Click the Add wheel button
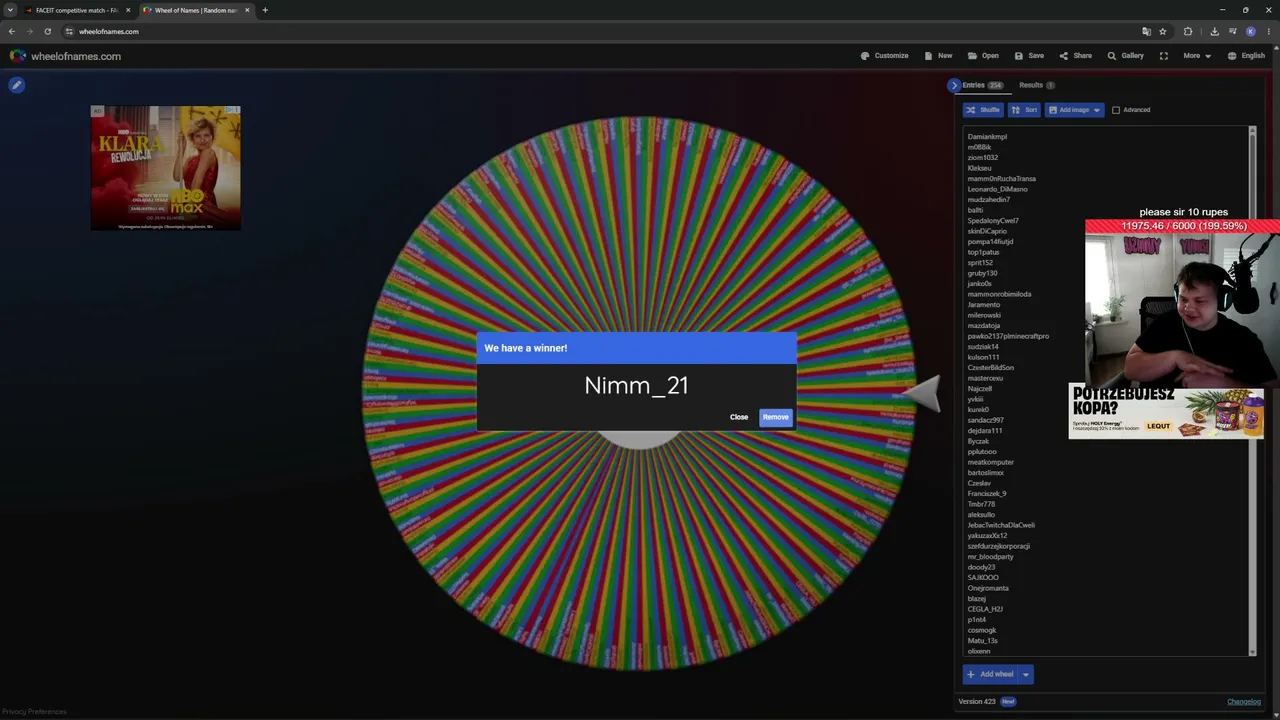The width and height of the screenshot is (1280, 720). pyautogui.click(x=990, y=674)
